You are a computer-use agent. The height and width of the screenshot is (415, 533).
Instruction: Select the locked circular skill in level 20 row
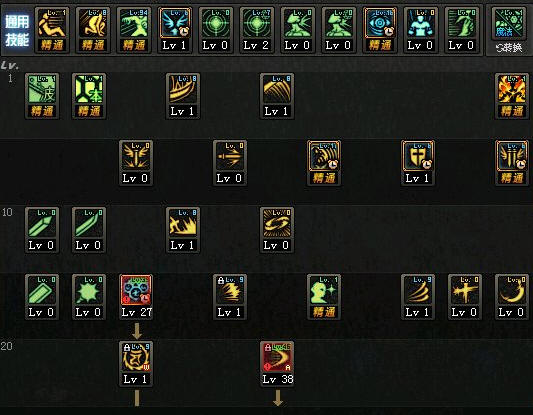[136, 364]
